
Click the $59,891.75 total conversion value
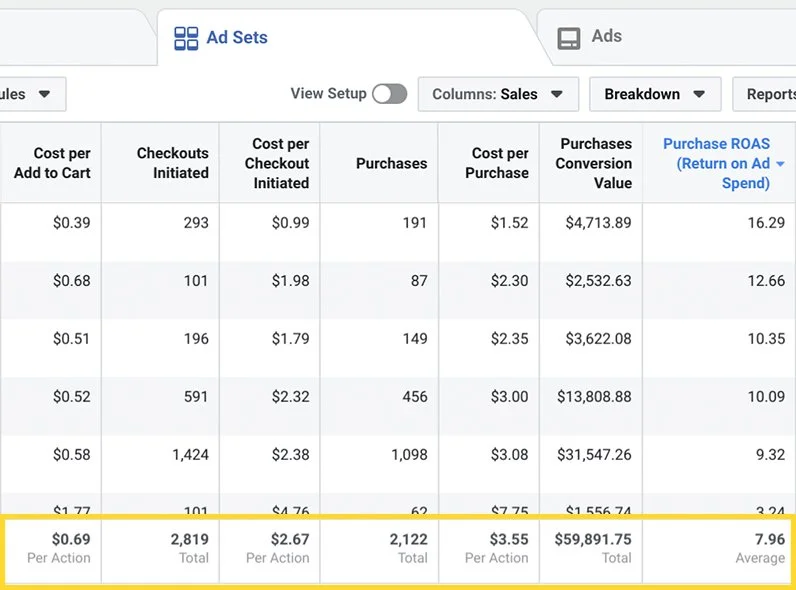coord(593,539)
